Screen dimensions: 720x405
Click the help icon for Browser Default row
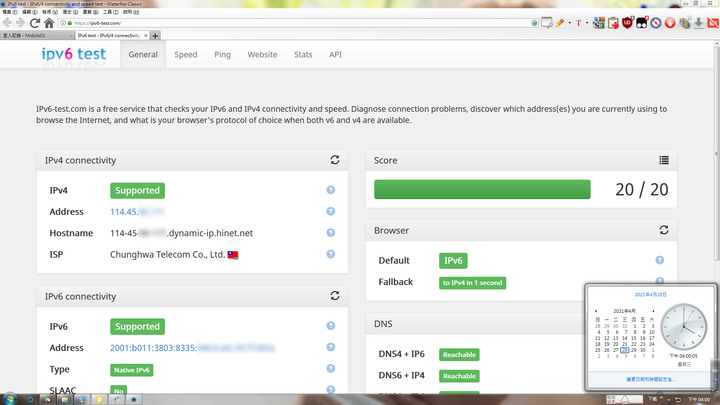click(659, 260)
